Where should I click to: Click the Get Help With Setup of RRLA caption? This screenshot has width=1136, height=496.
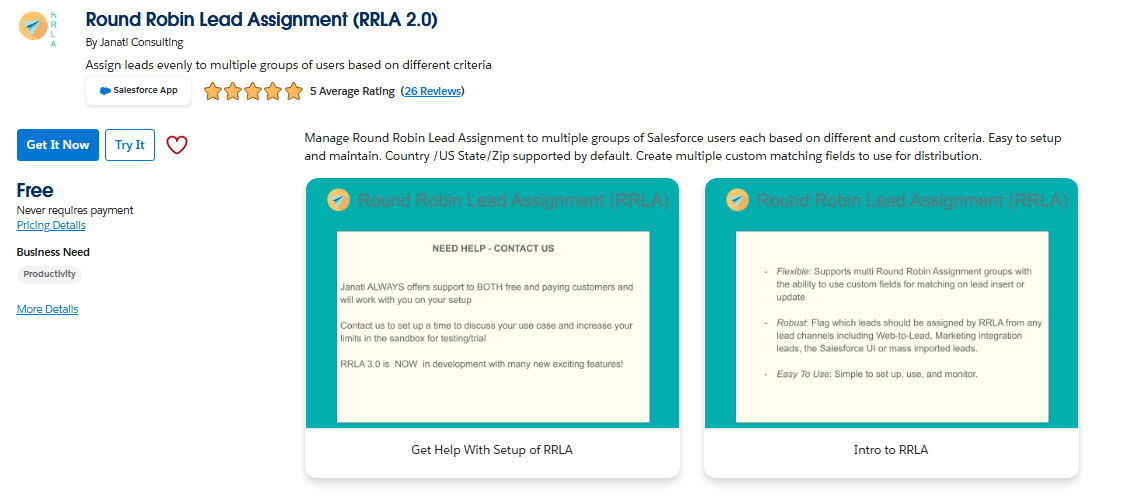492,450
